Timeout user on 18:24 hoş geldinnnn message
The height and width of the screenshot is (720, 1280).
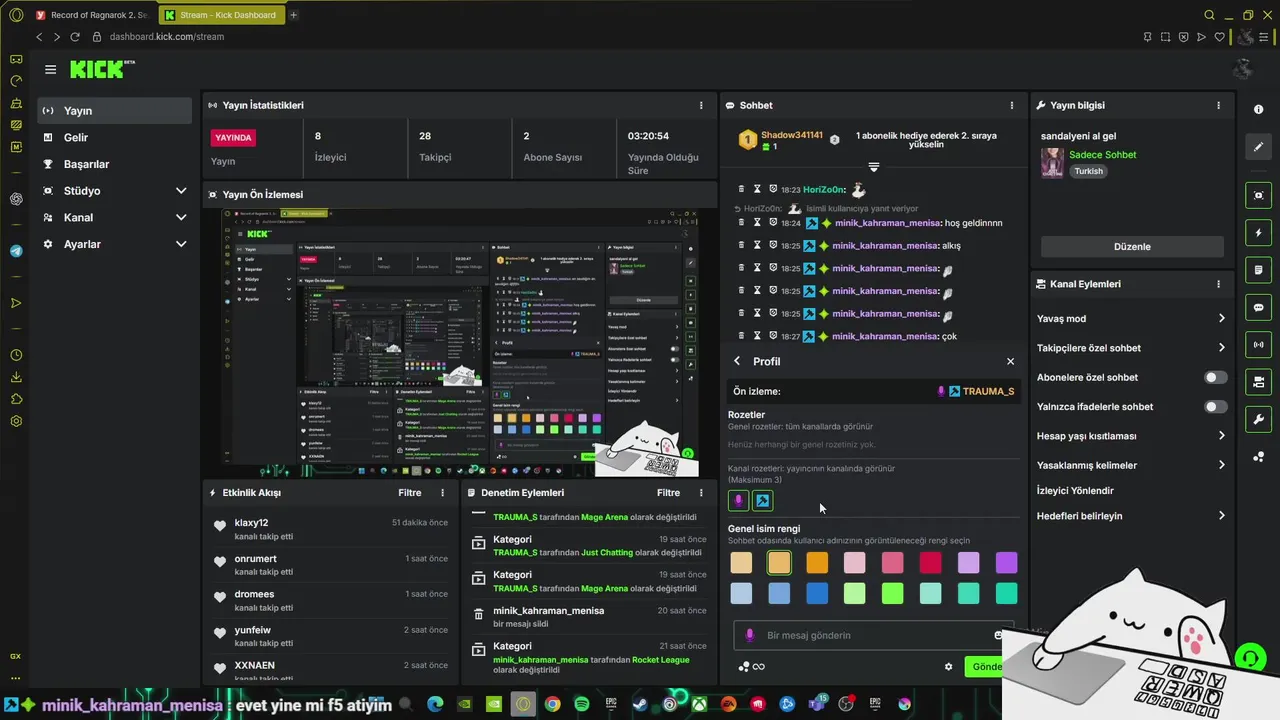point(757,223)
